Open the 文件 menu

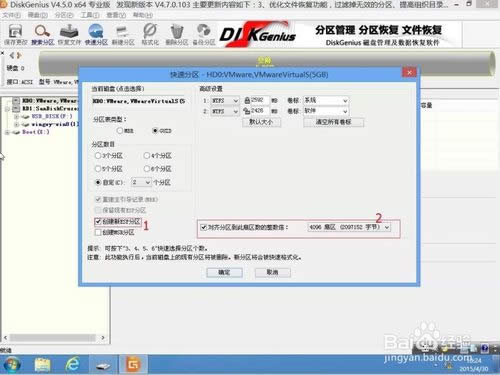coord(11,15)
